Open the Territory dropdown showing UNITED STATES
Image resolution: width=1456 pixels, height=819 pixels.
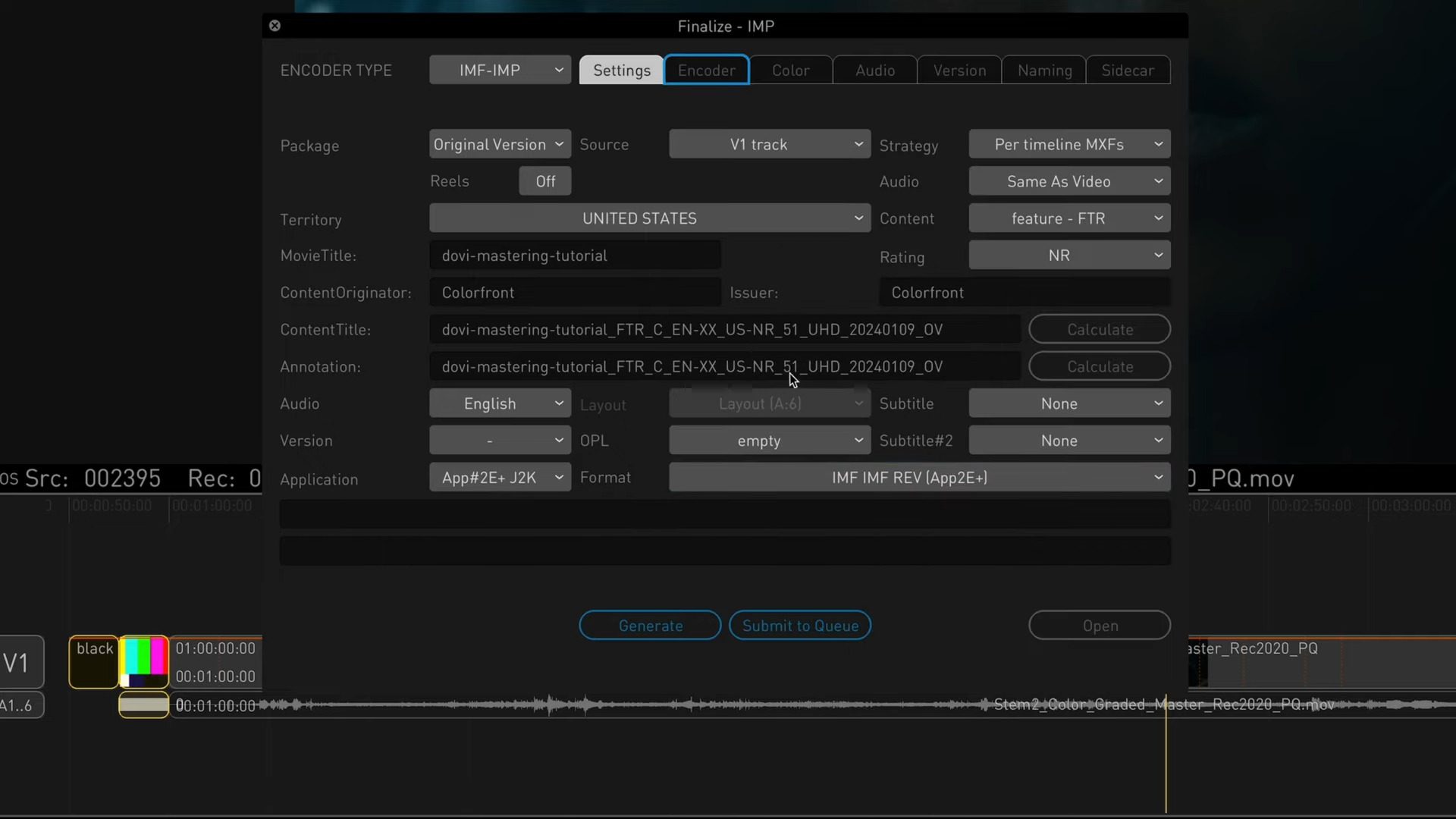(649, 218)
